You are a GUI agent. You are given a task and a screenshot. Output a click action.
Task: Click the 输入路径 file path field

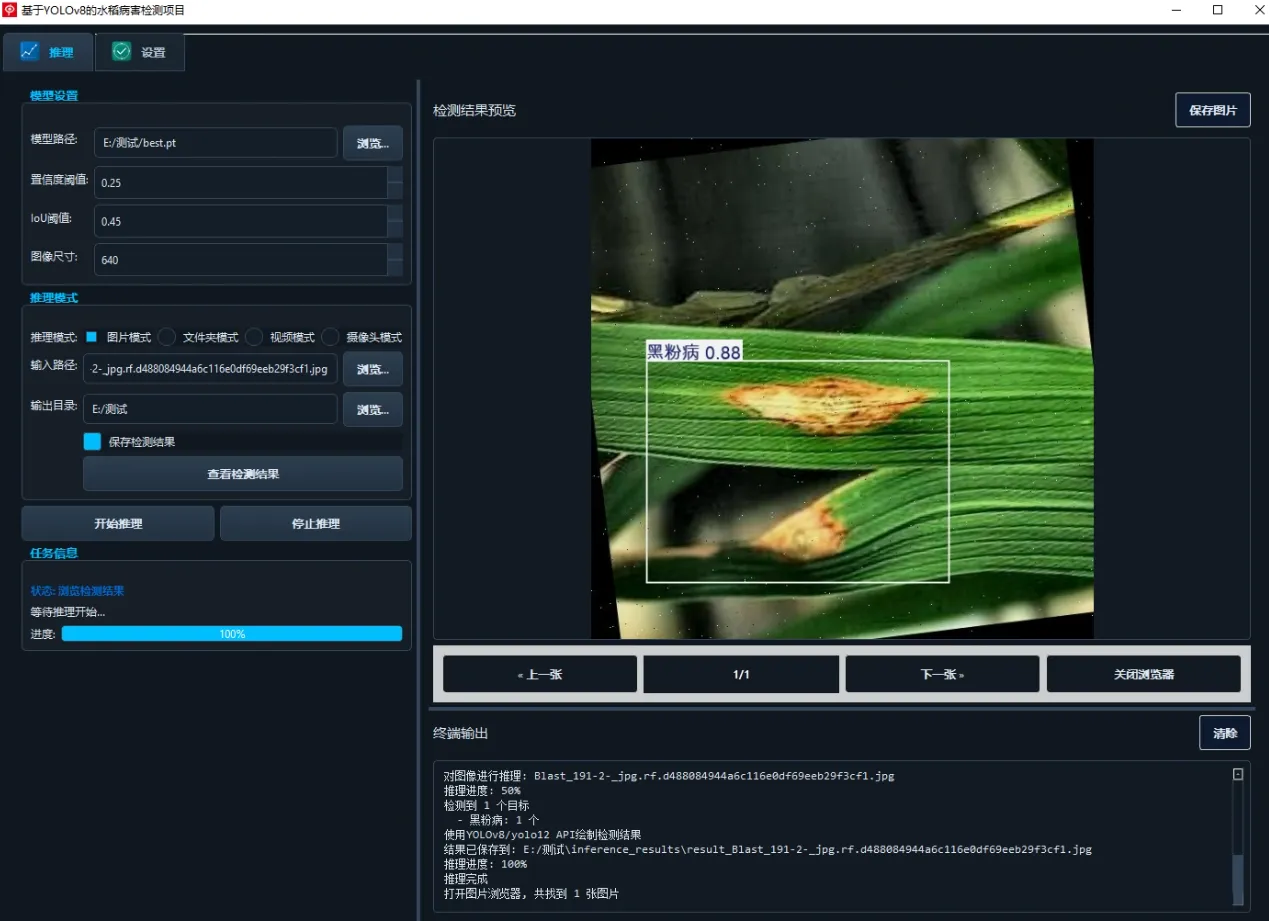(209, 368)
